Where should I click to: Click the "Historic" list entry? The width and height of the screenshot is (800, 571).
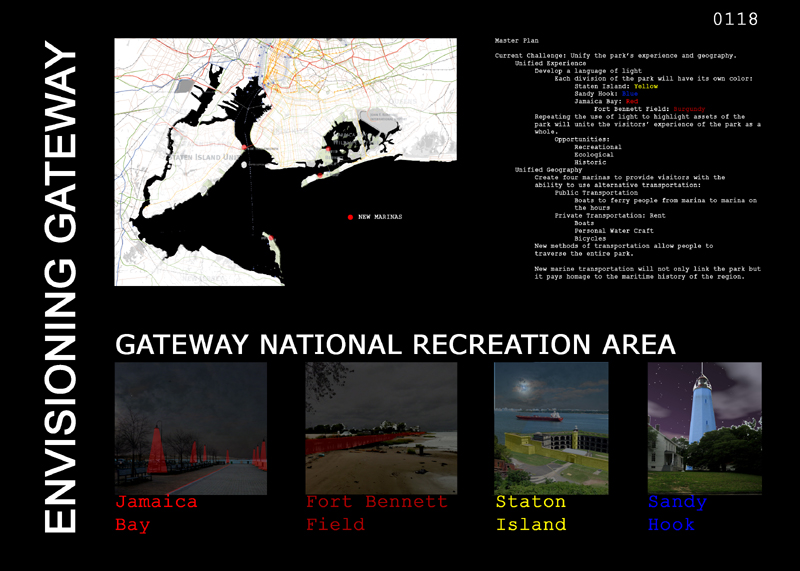(x=590, y=162)
